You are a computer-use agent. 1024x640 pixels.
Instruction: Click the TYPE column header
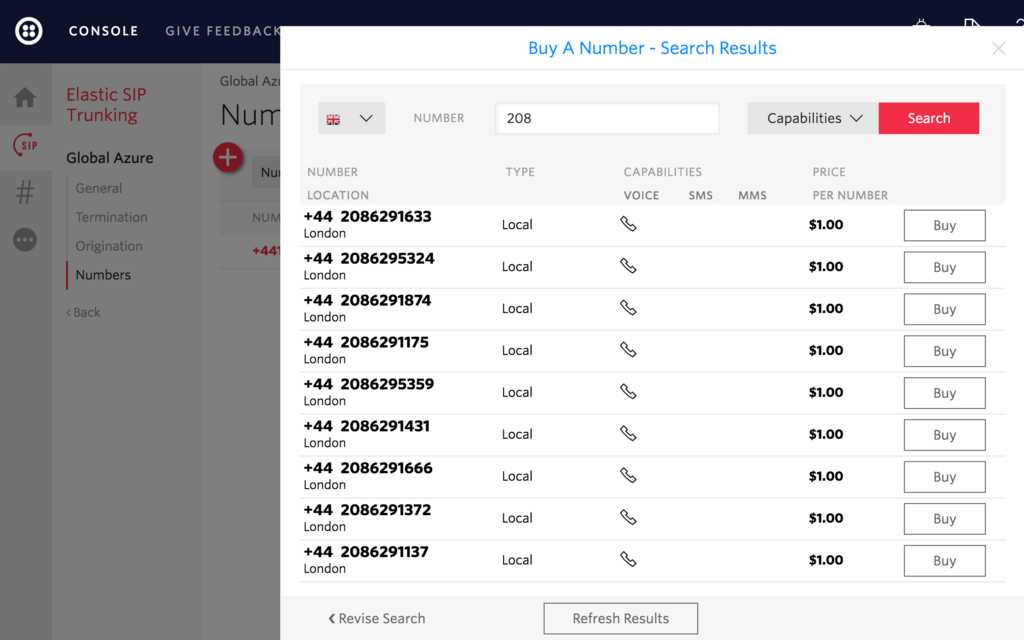pos(520,172)
